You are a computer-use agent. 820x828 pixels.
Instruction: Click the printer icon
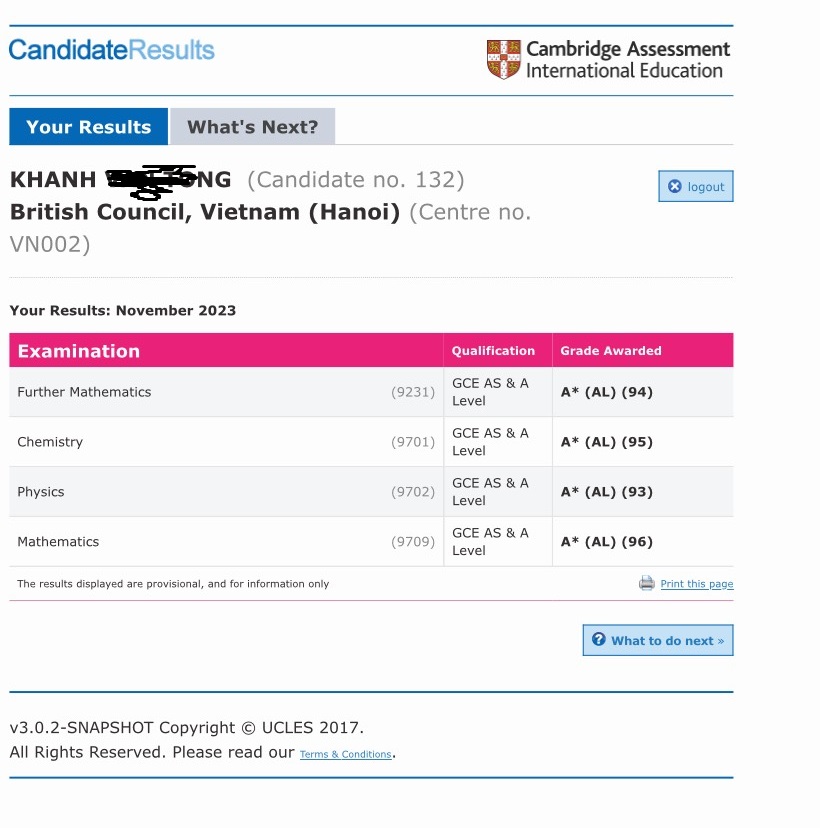click(x=647, y=583)
